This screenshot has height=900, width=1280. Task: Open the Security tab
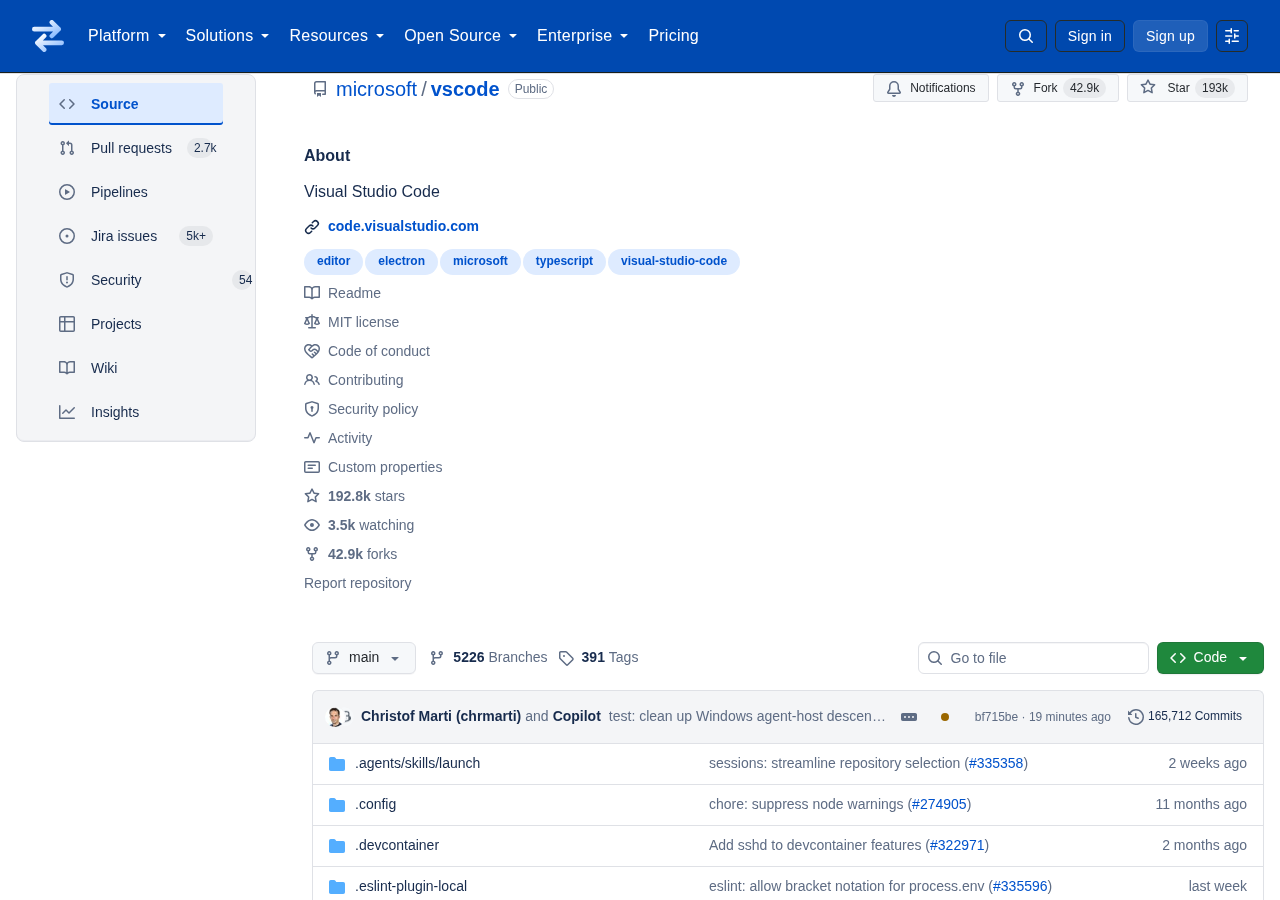(x=136, y=280)
